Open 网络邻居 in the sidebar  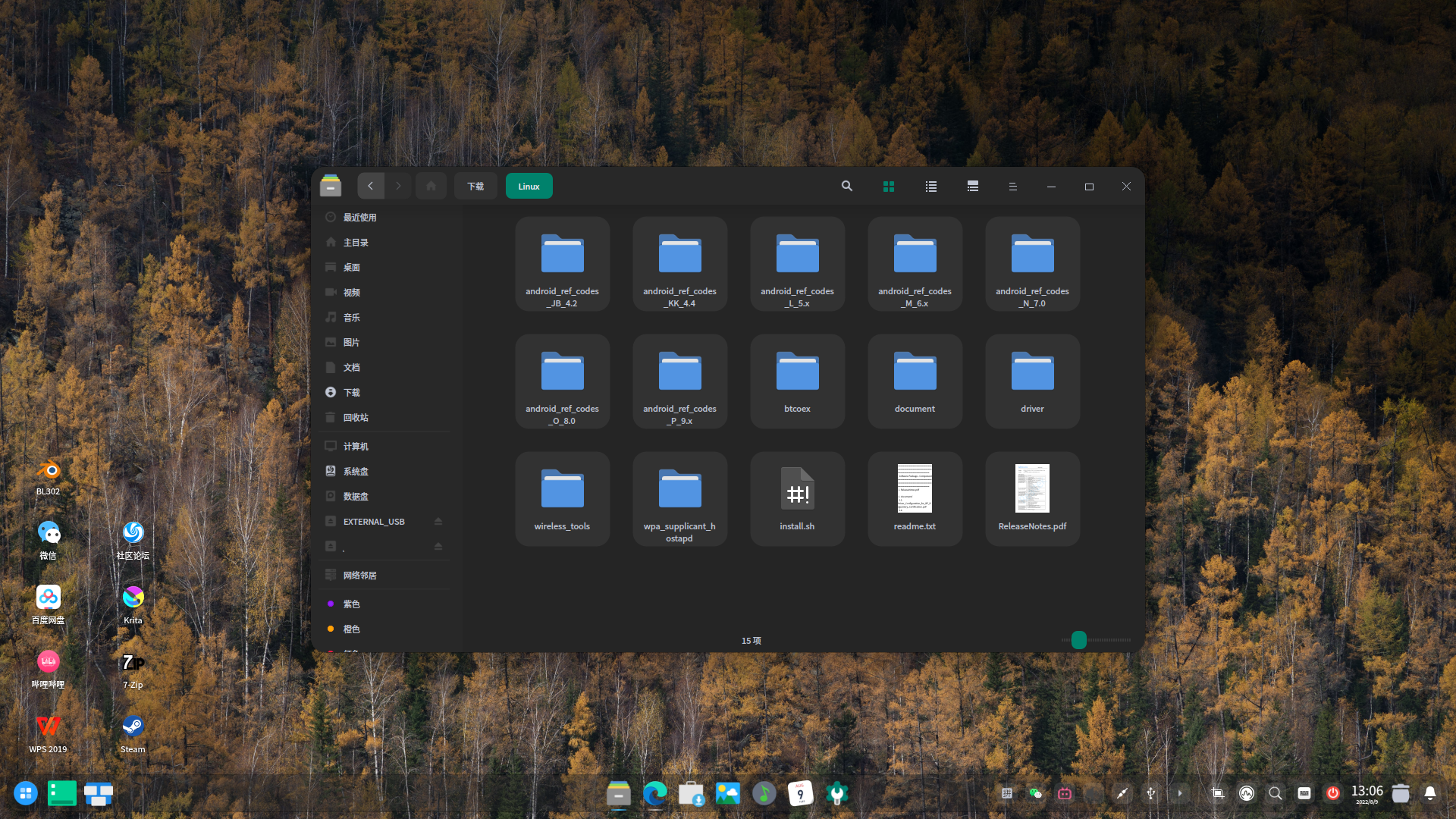pos(359,576)
